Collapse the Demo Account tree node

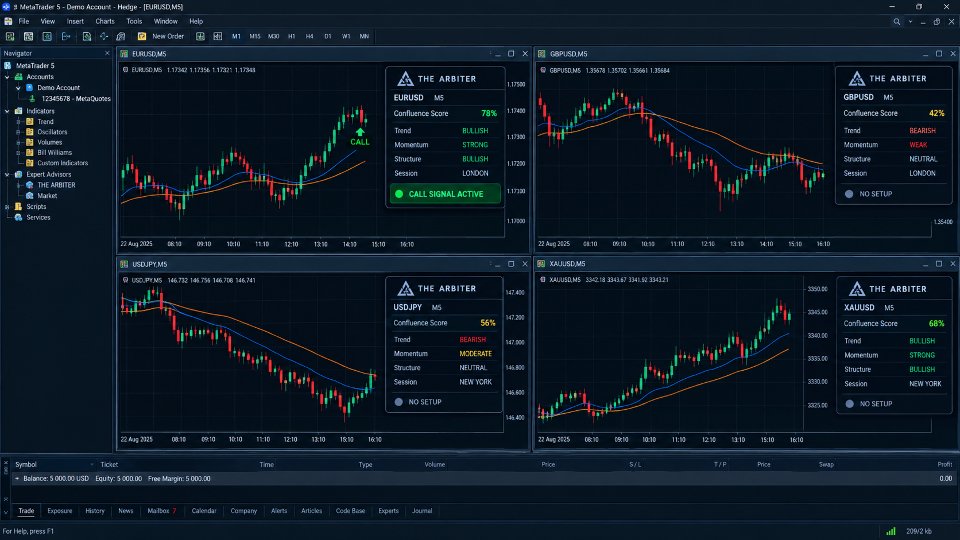click(x=18, y=88)
